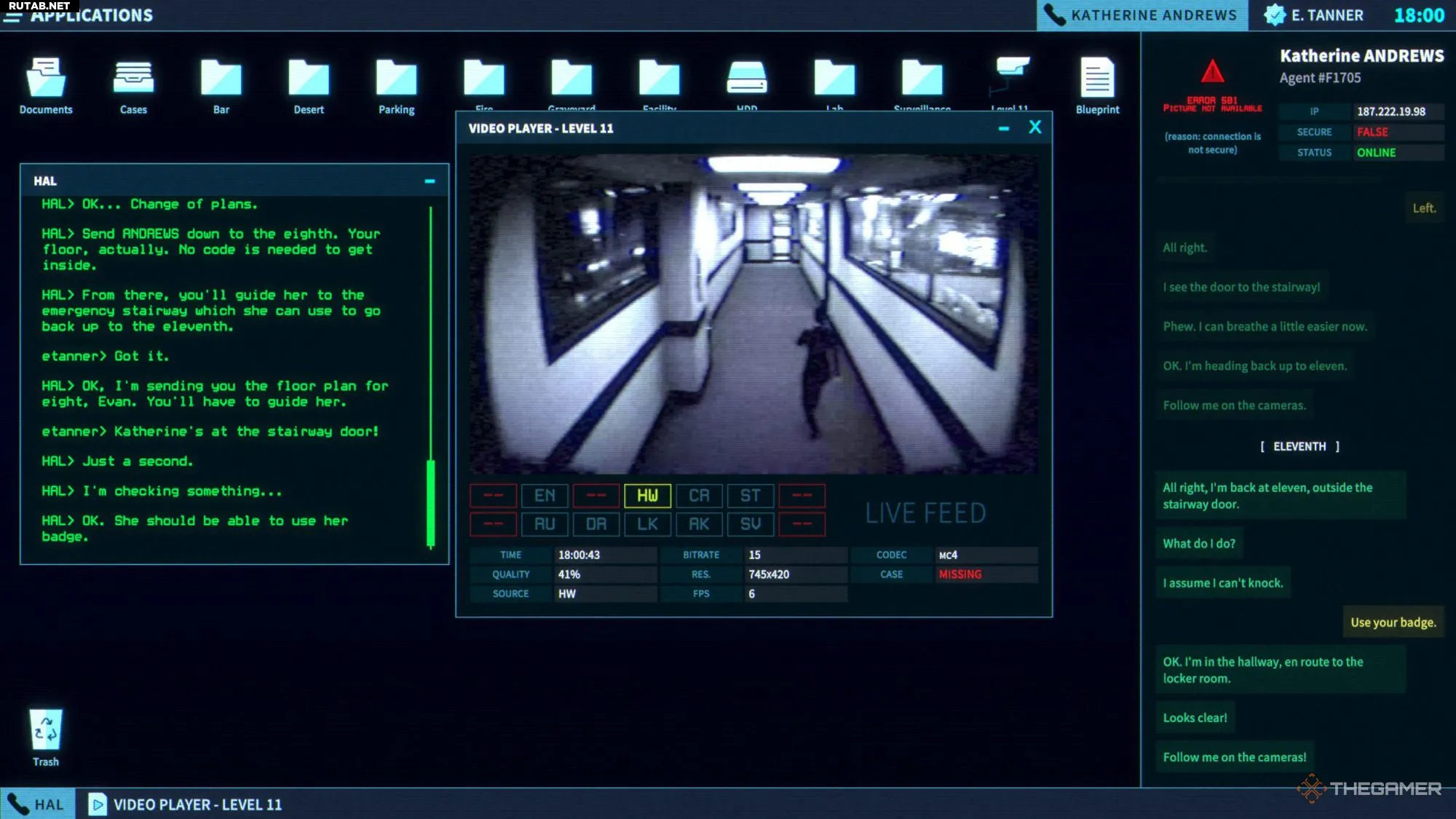Open the Graveyard folder icon
The width and height of the screenshot is (1456, 819).
point(571,78)
